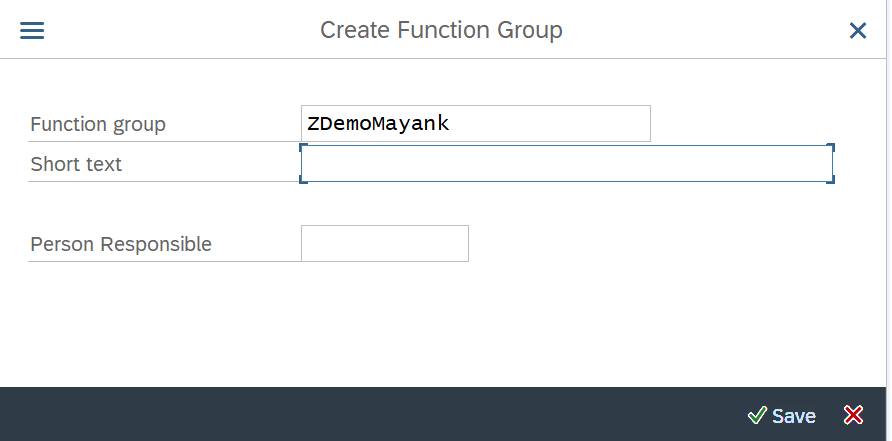Click into the Short text field
Image resolution: width=892 pixels, height=441 pixels.
pyautogui.click(x=567, y=164)
